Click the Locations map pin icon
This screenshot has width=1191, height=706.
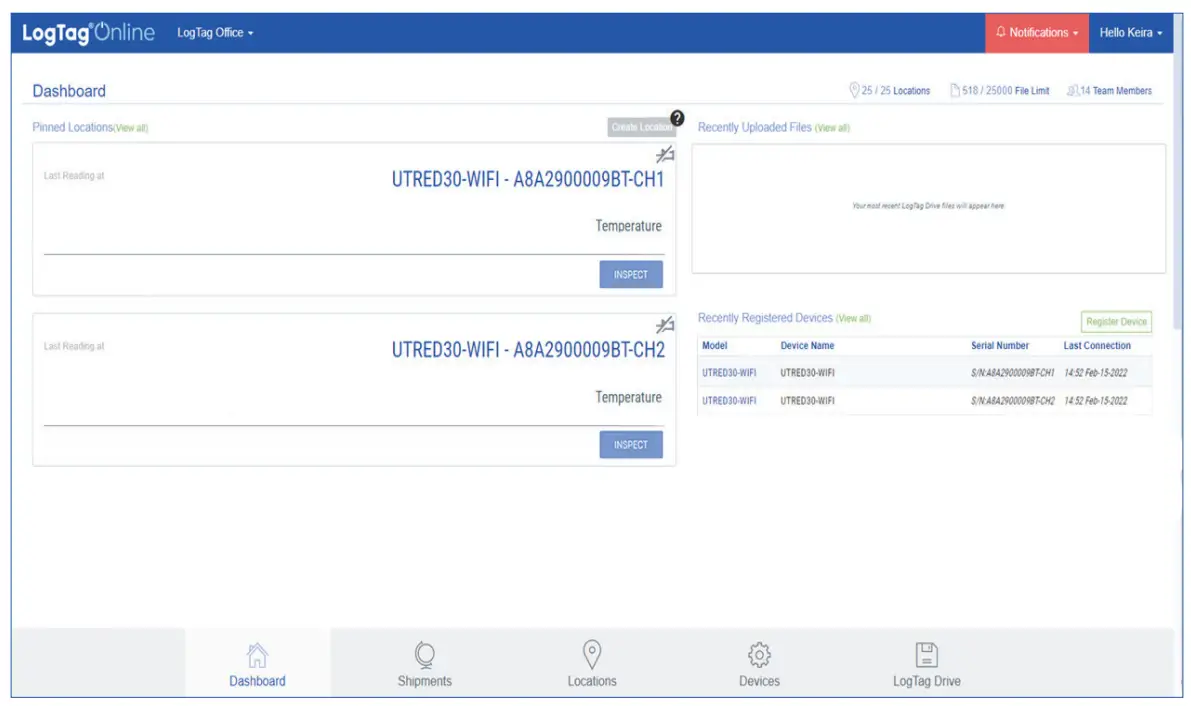coord(592,654)
